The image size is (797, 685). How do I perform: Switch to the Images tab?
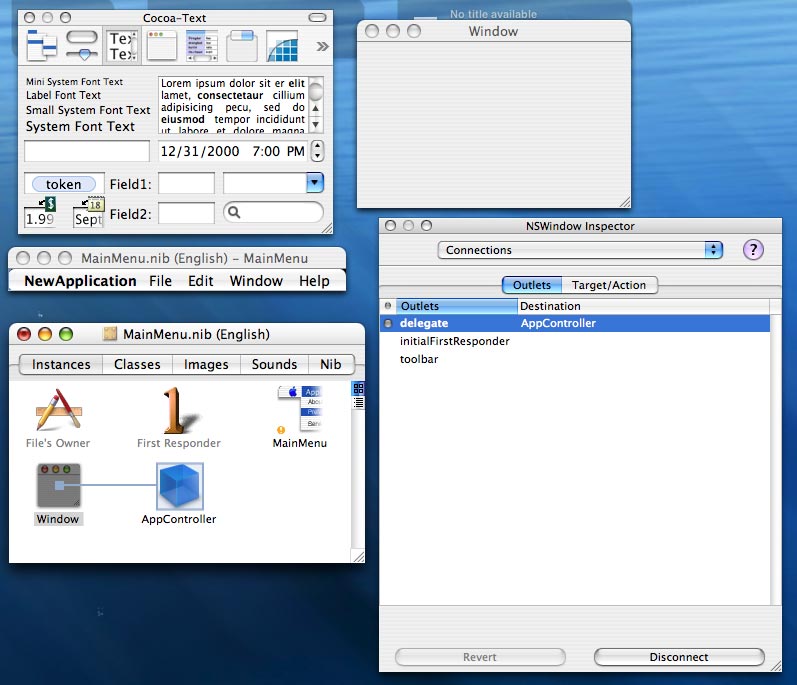point(206,364)
